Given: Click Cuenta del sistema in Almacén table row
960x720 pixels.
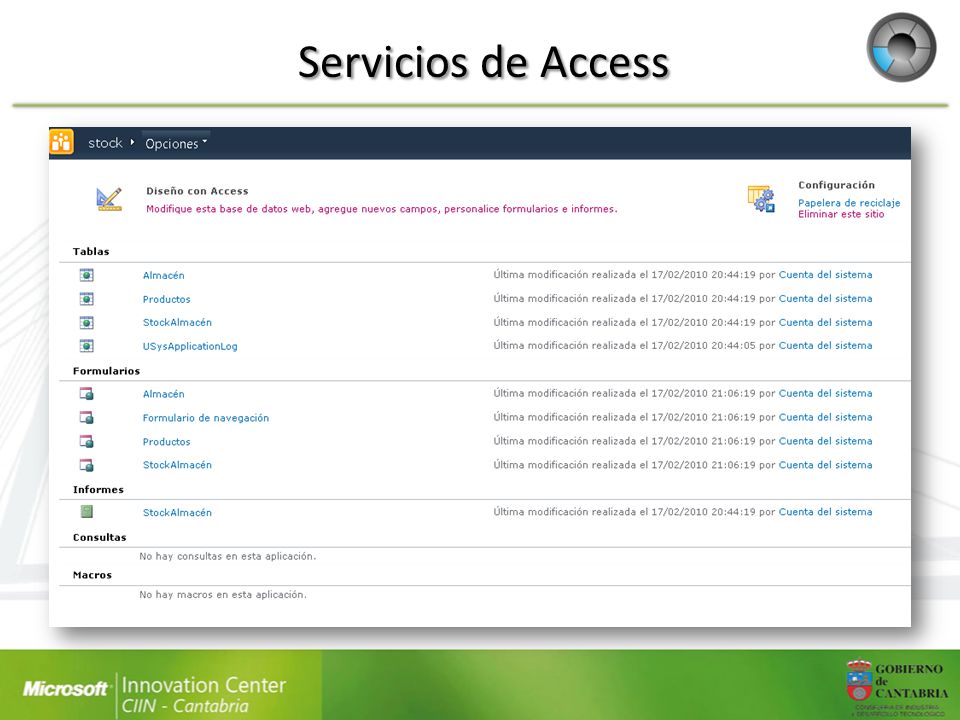Looking at the screenshot, I should tap(825, 275).
